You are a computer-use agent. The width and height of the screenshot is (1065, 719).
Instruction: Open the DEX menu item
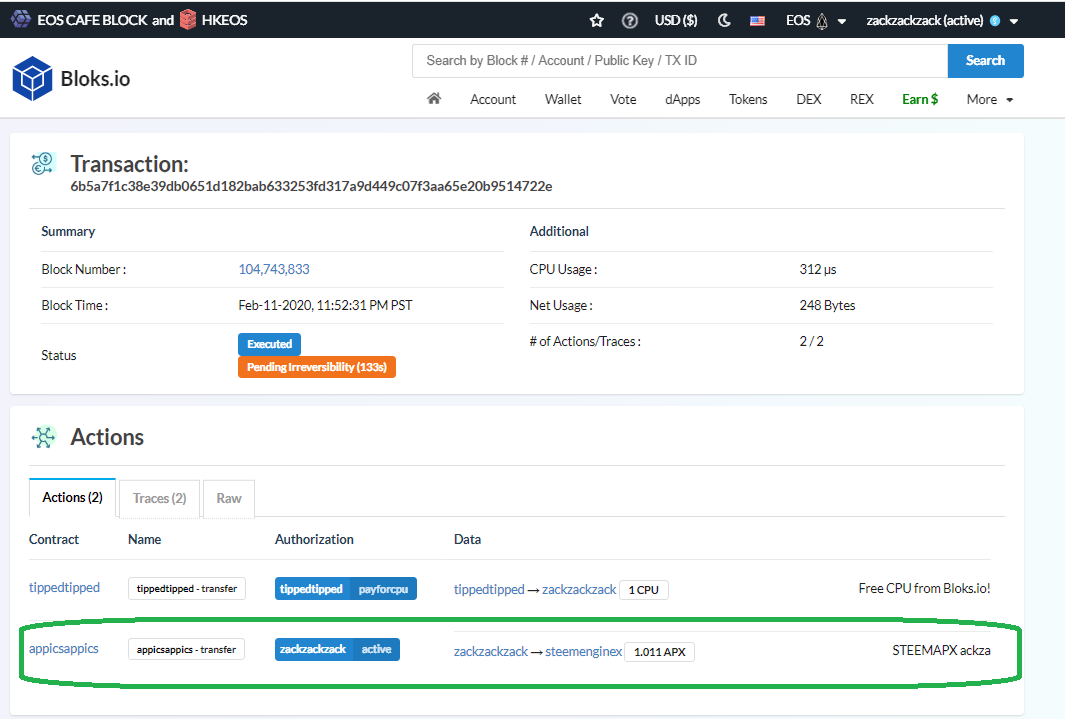[x=809, y=100]
